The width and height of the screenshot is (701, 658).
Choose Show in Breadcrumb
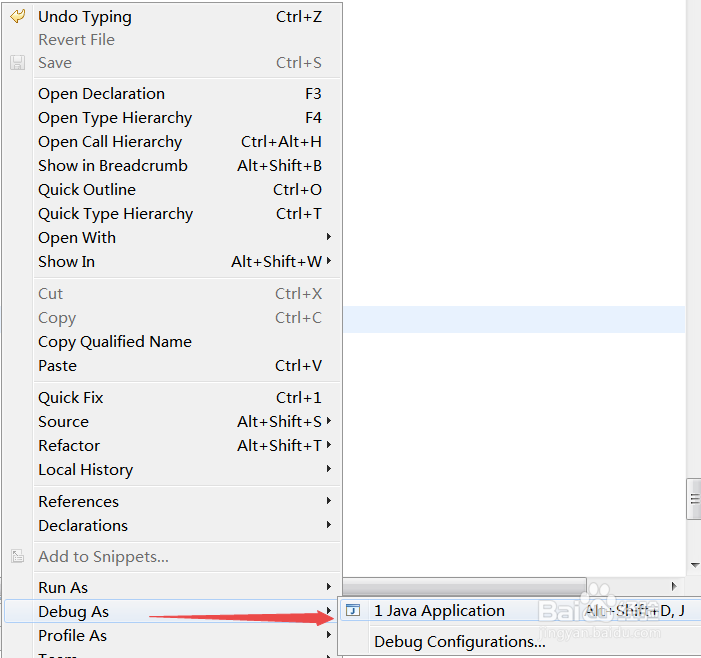point(187,166)
